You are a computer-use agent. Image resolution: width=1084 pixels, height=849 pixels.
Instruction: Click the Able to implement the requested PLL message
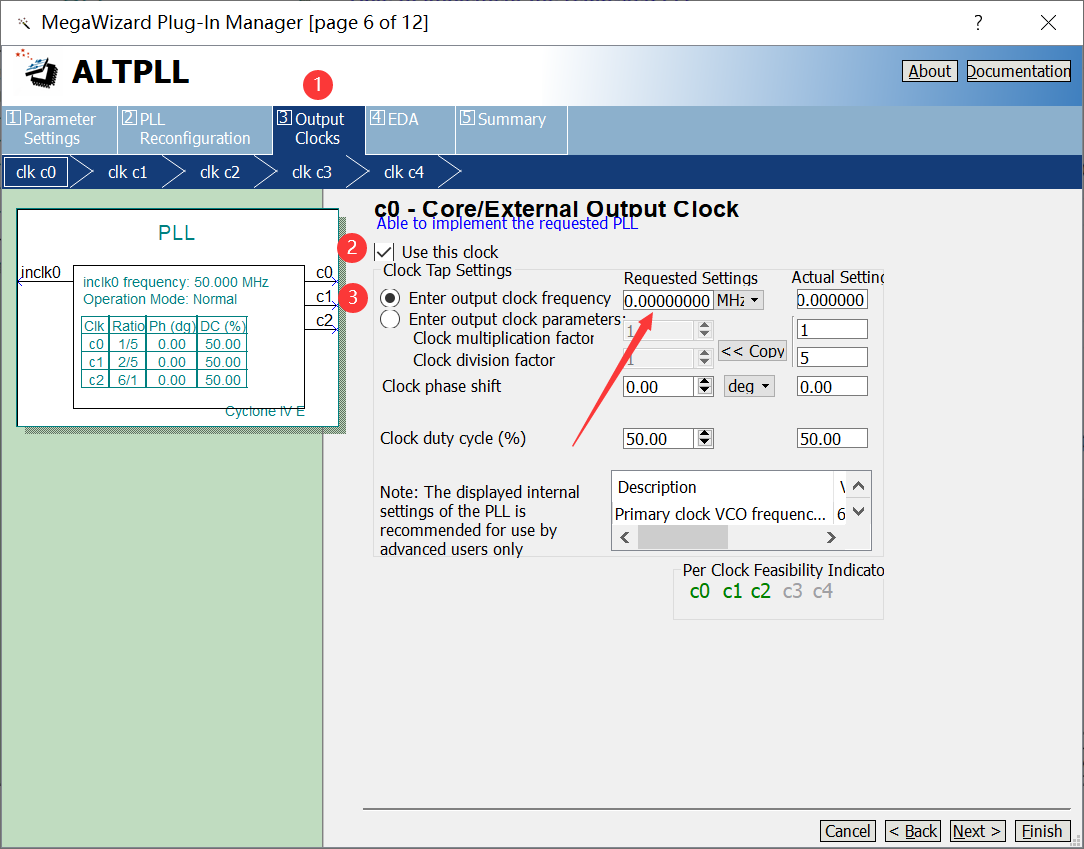[507, 223]
